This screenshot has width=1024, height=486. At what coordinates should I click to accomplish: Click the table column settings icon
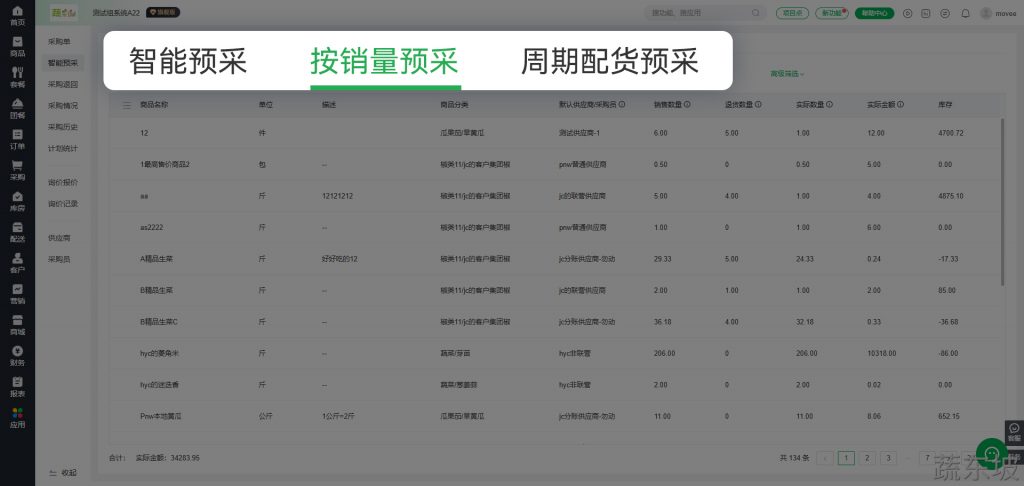point(127,105)
